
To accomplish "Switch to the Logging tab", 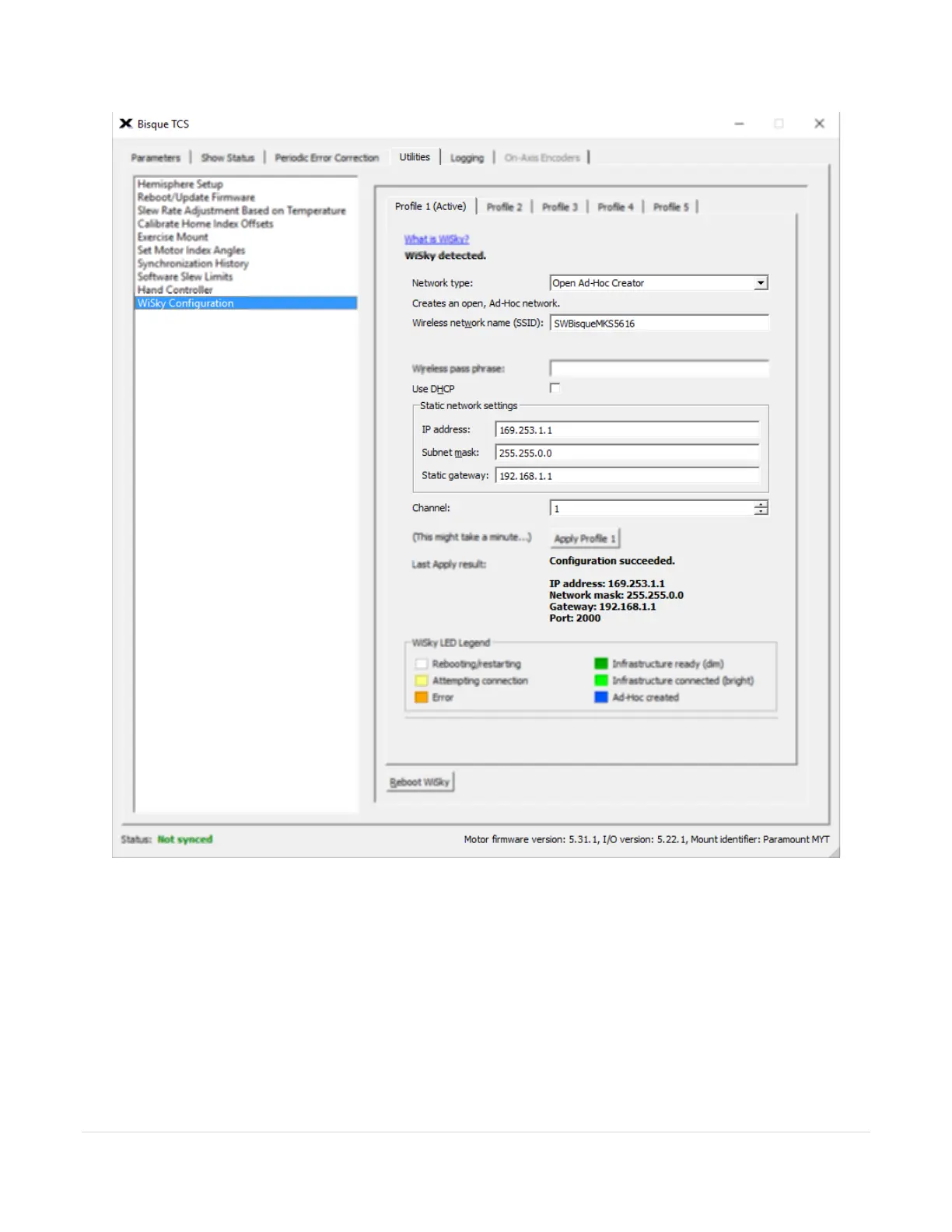I will point(467,158).
